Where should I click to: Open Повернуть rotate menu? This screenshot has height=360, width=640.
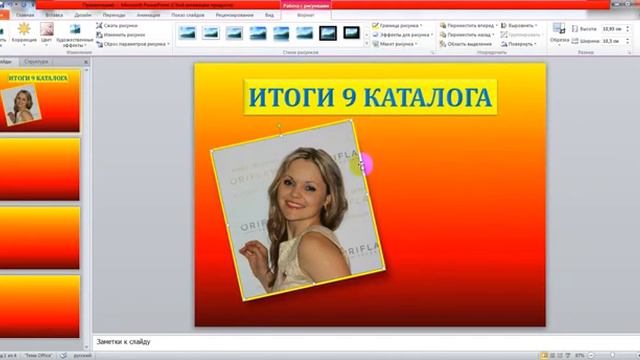(x=518, y=44)
